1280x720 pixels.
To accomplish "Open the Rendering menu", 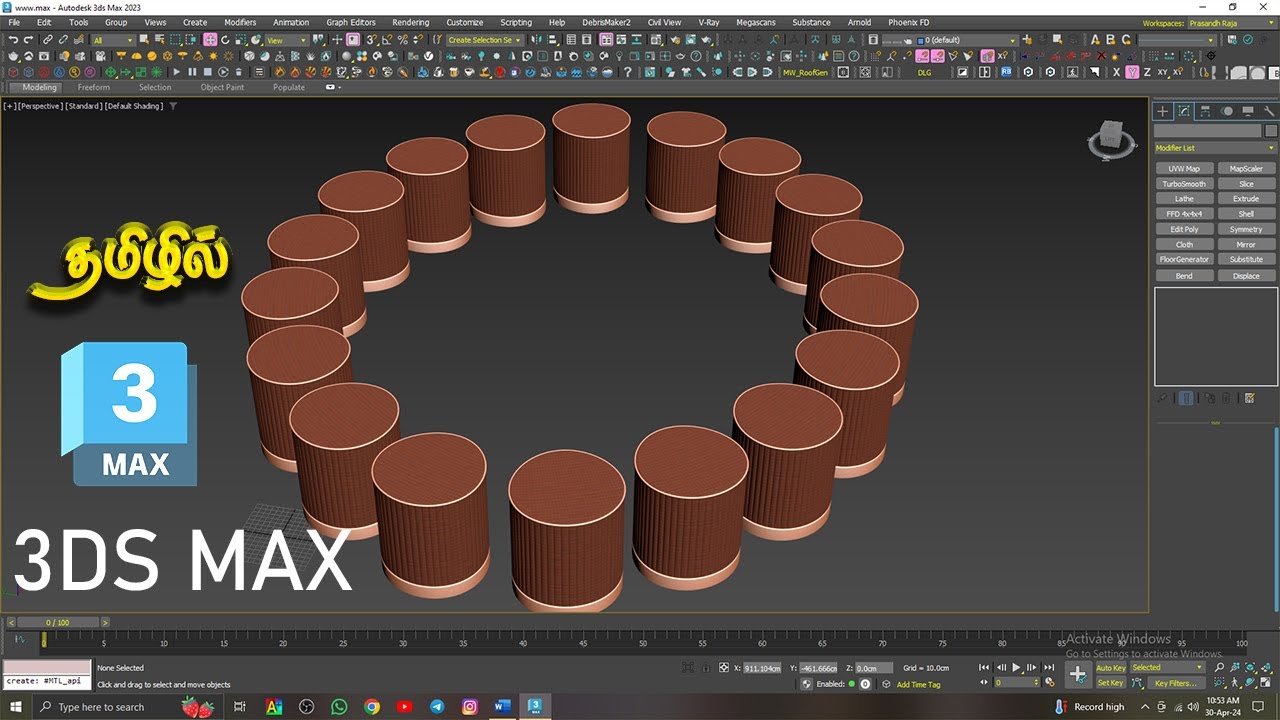I will pos(410,22).
